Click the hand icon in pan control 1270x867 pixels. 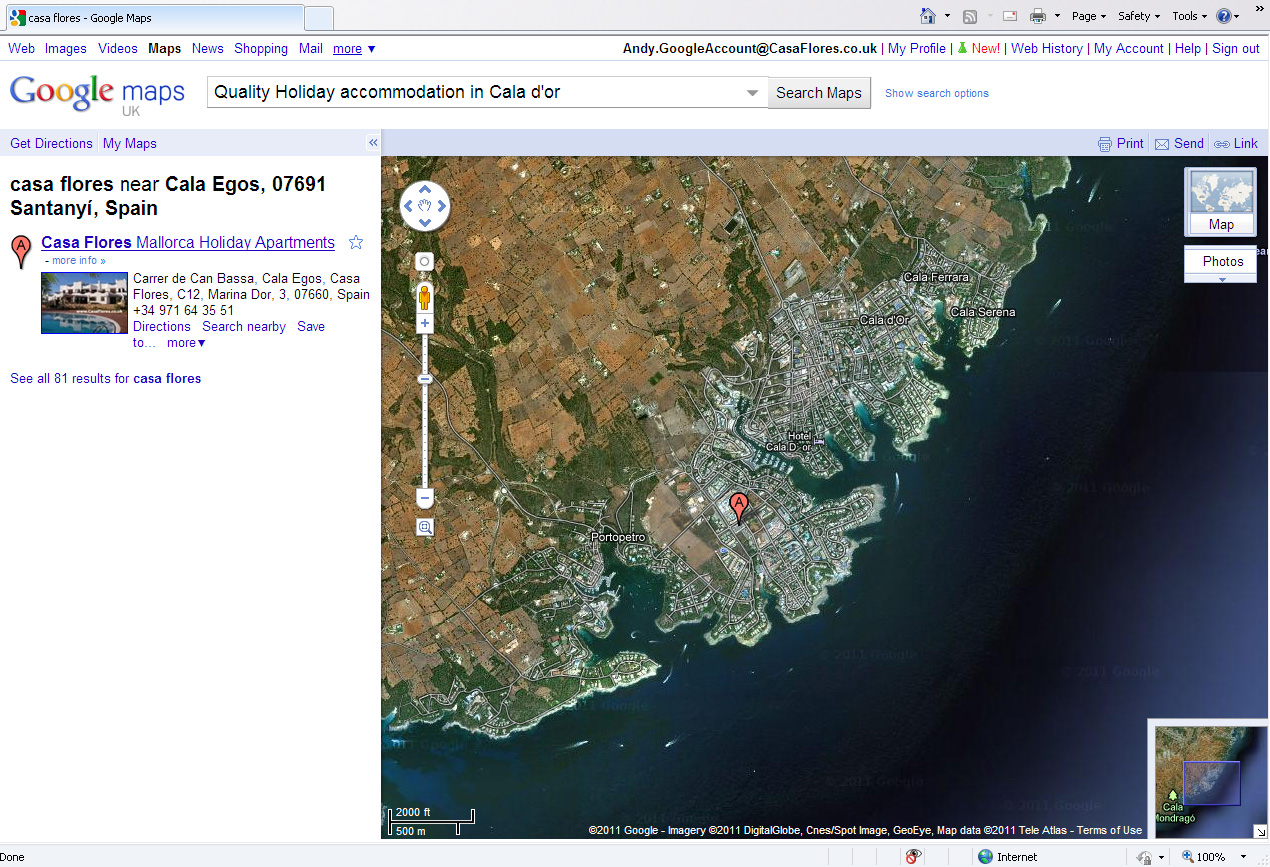coord(425,206)
